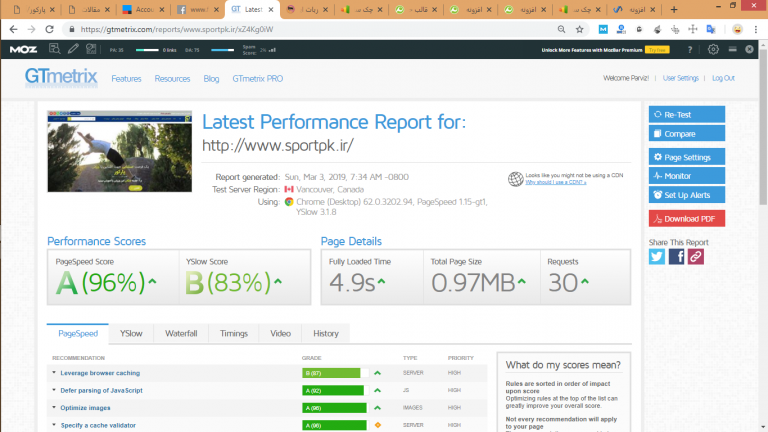Go back in browser history
The height and width of the screenshot is (432, 768).
(13, 29)
